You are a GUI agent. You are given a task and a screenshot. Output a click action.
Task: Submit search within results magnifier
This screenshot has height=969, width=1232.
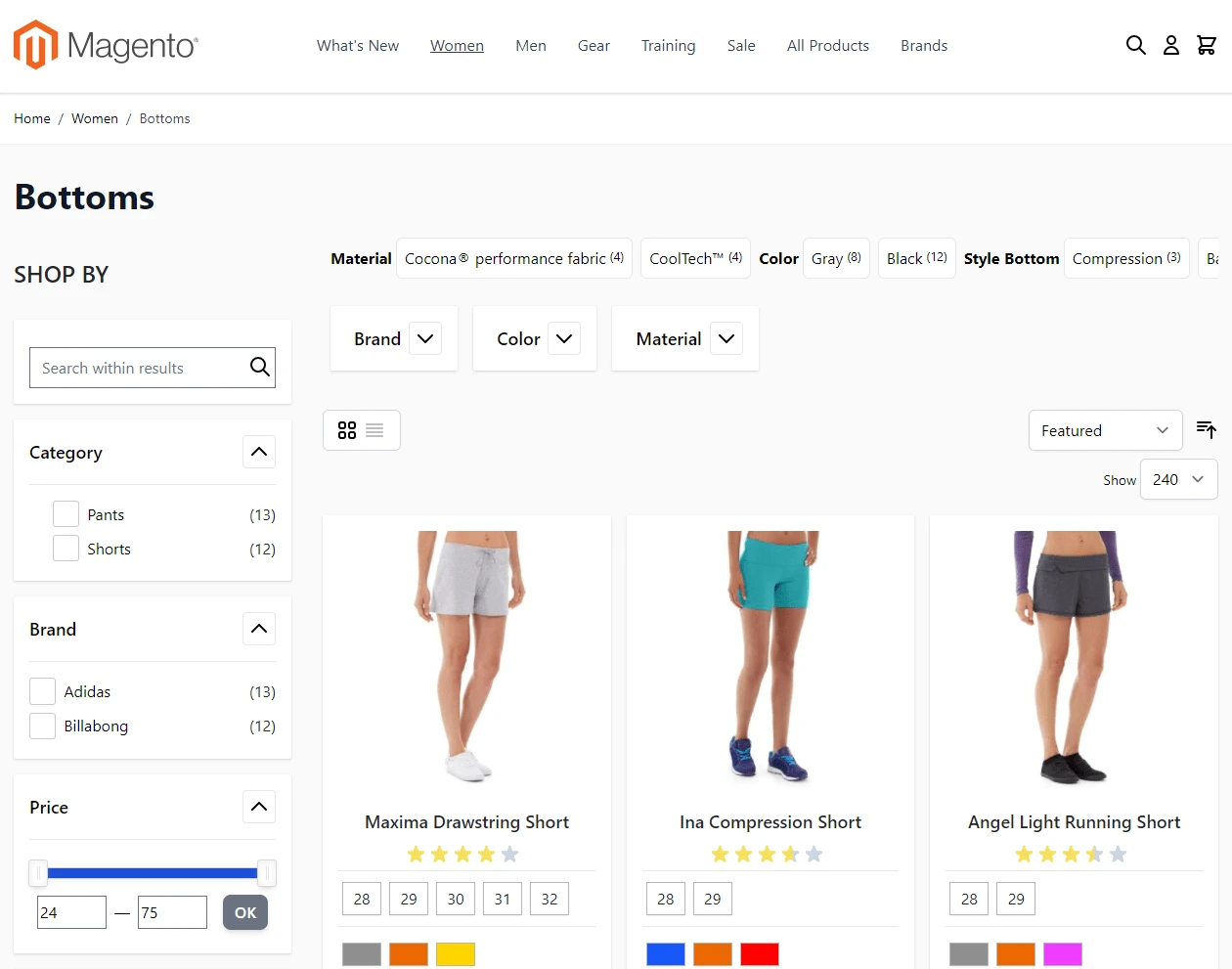pos(259,368)
